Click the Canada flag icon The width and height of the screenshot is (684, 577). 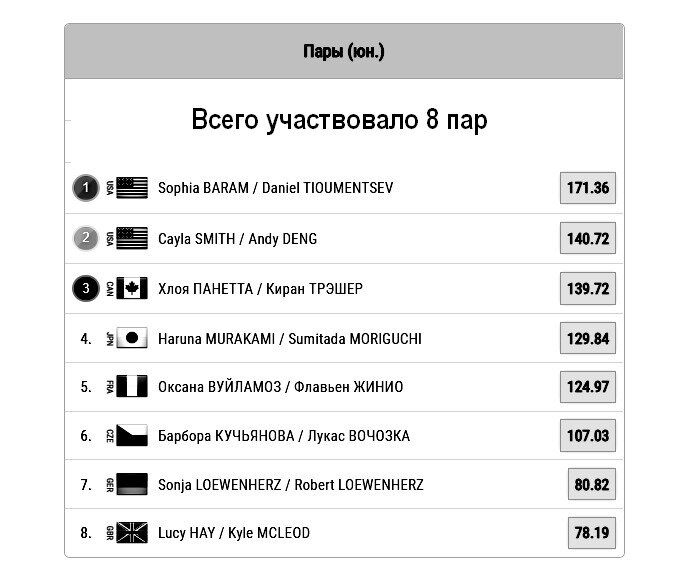pyautogui.click(x=132, y=288)
